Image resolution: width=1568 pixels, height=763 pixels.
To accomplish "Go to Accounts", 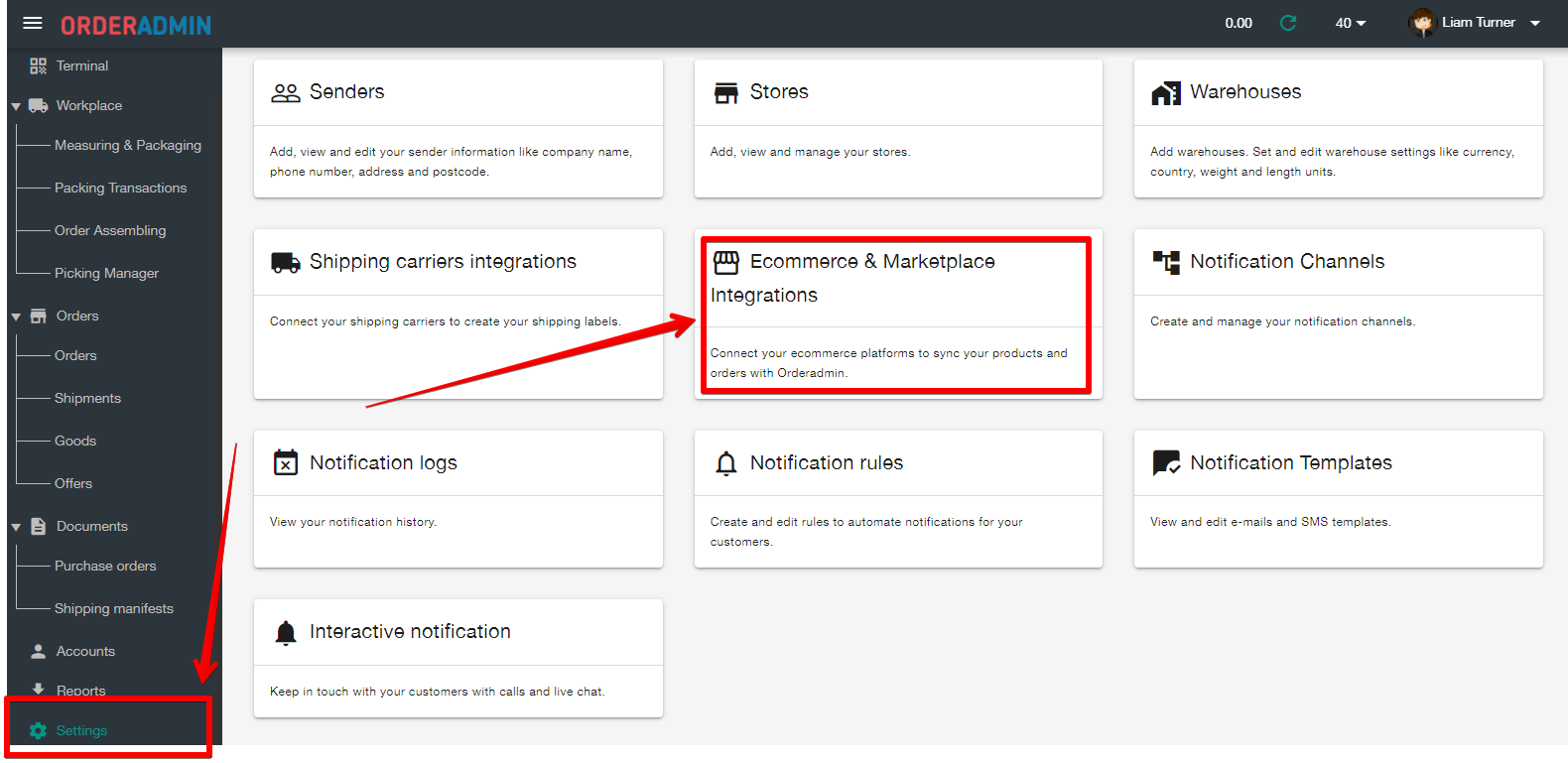I will click(85, 651).
